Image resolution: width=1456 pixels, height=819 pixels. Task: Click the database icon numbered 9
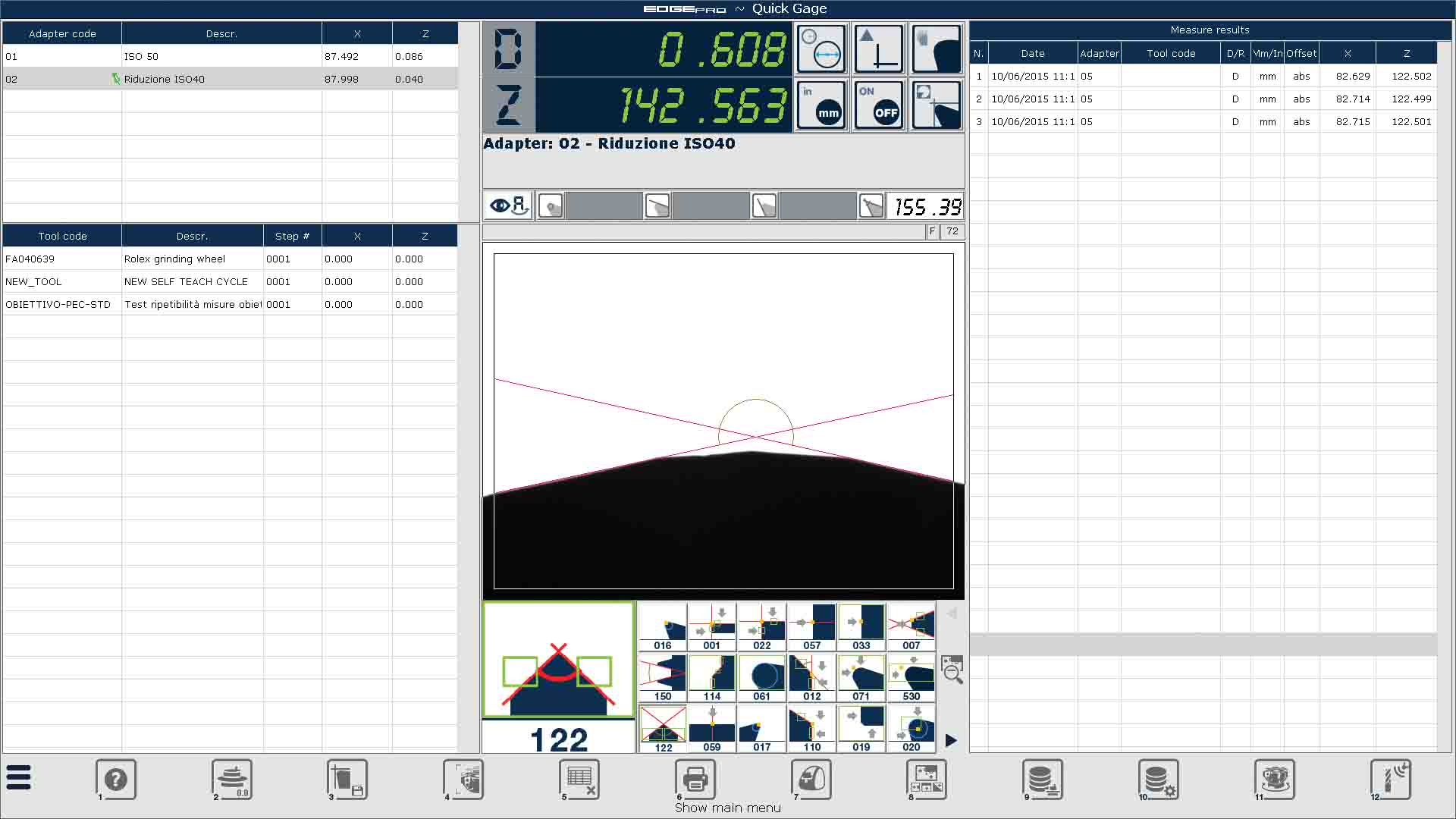pos(1042,780)
